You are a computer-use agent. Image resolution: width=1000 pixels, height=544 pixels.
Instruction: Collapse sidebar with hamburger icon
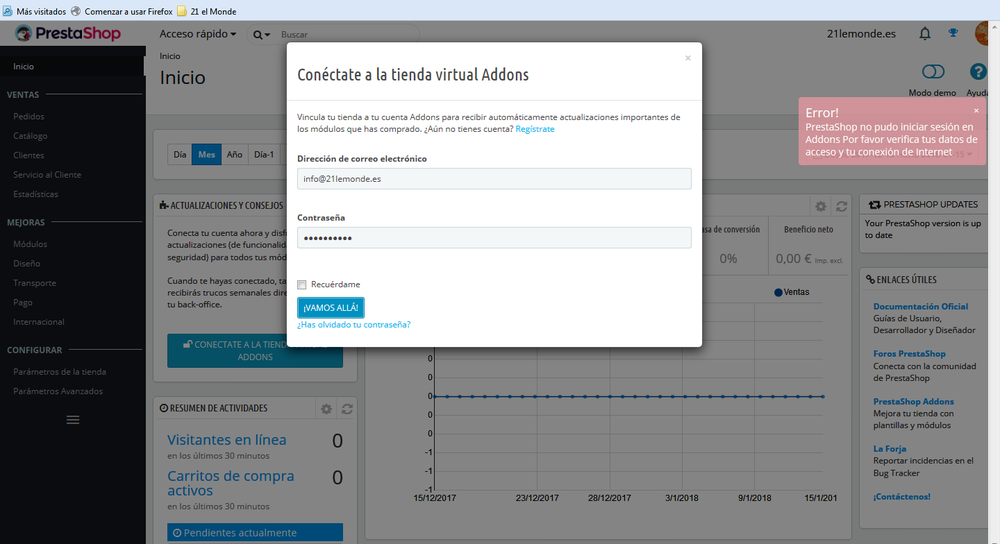point(73,420)
